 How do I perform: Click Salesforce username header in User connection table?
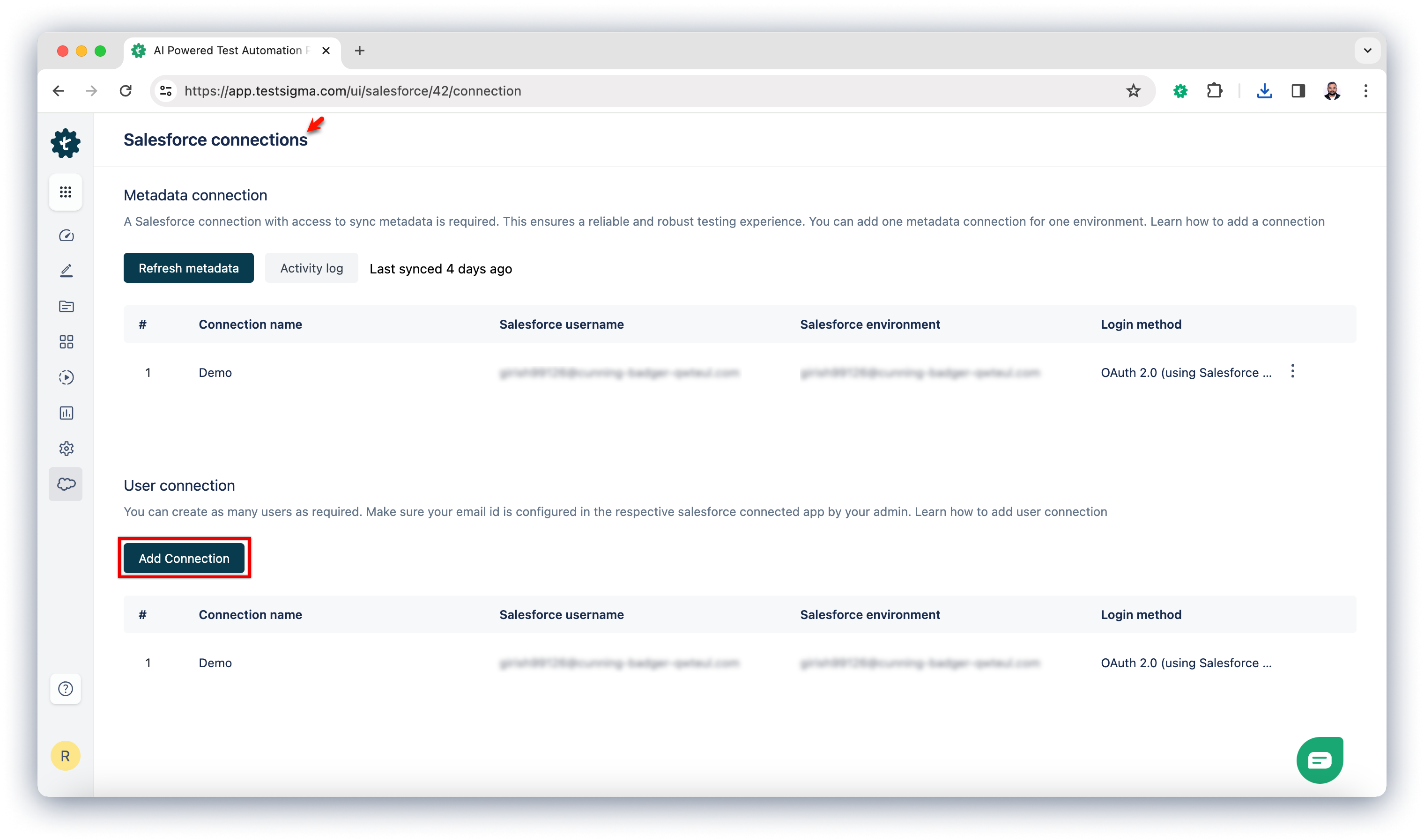coord(561,615)
